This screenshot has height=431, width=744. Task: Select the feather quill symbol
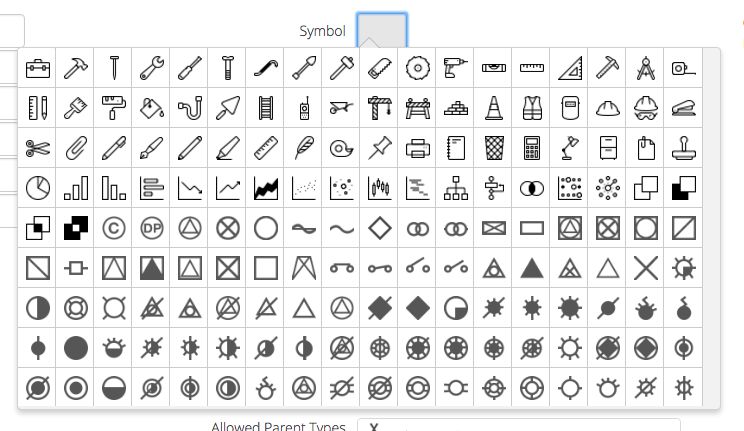[304, 148]
